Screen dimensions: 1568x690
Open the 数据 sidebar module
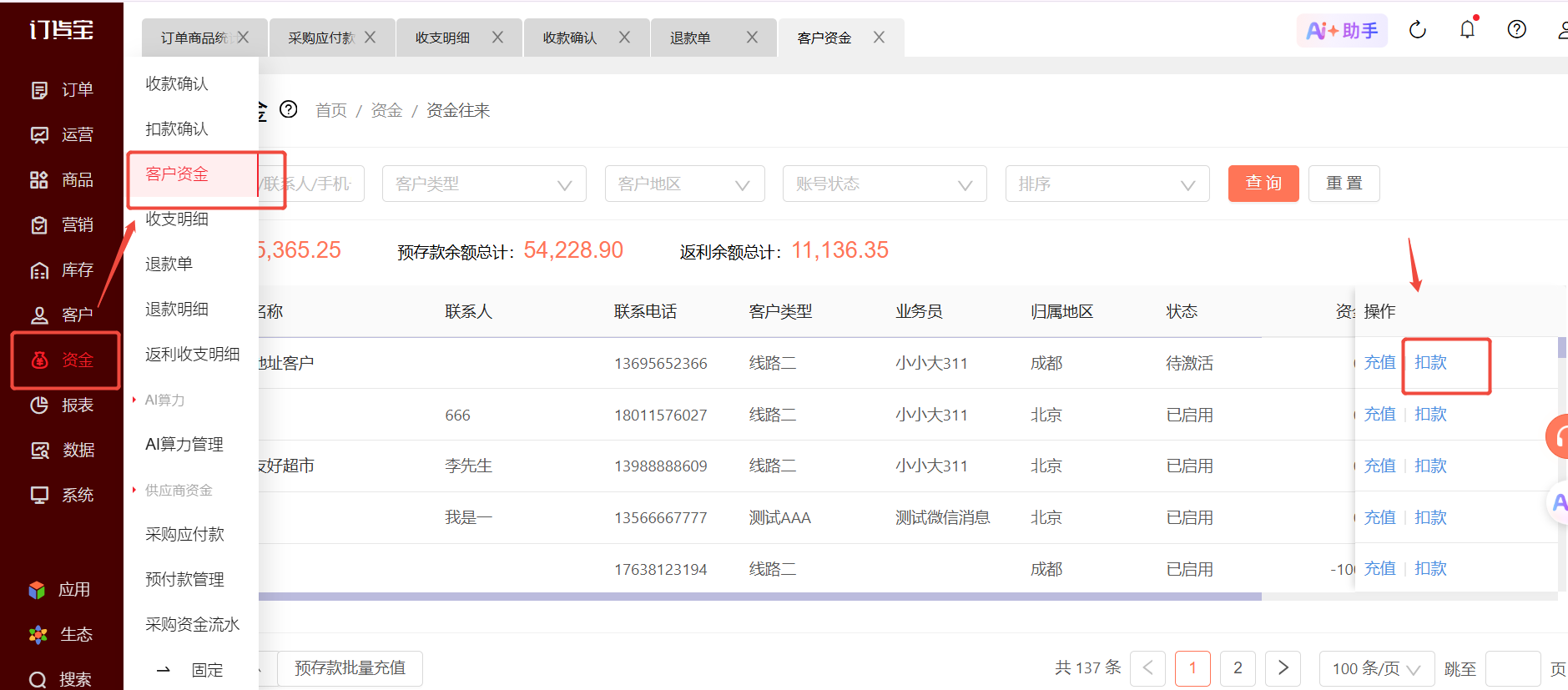pyautogui.click(x=62, y=451)
